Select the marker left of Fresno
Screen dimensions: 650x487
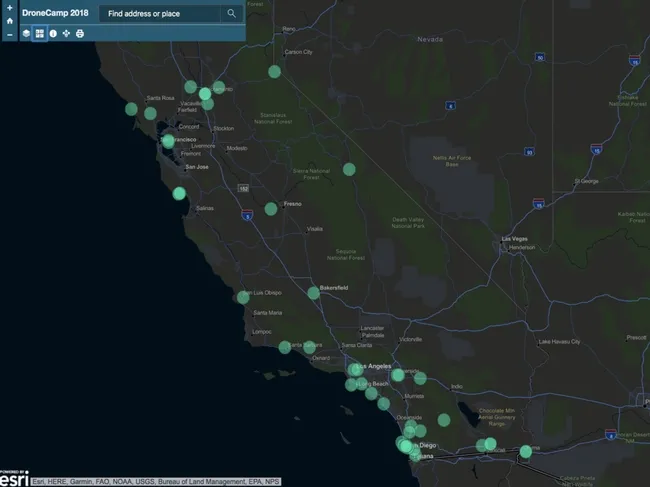click(271, 209)
